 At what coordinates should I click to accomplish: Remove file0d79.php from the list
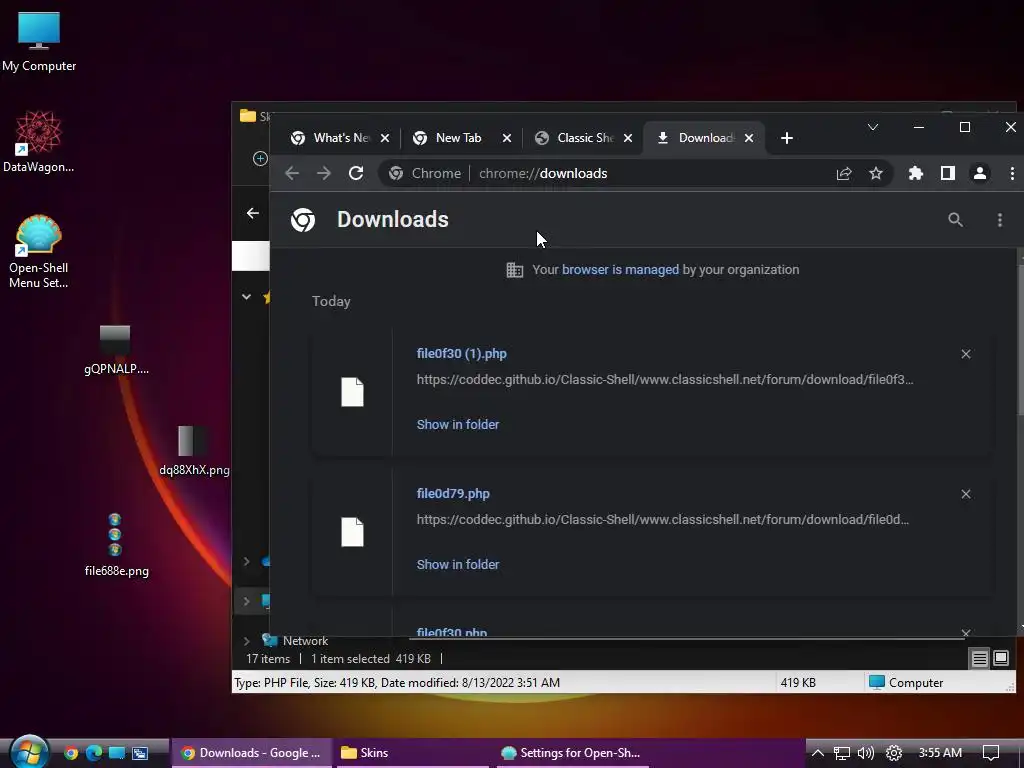(x=966, y=494)
